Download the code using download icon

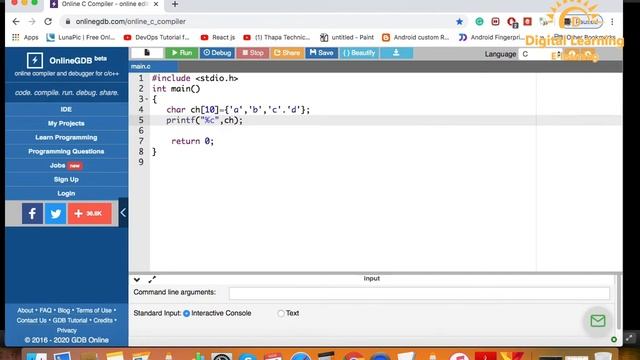pos(396,53)
